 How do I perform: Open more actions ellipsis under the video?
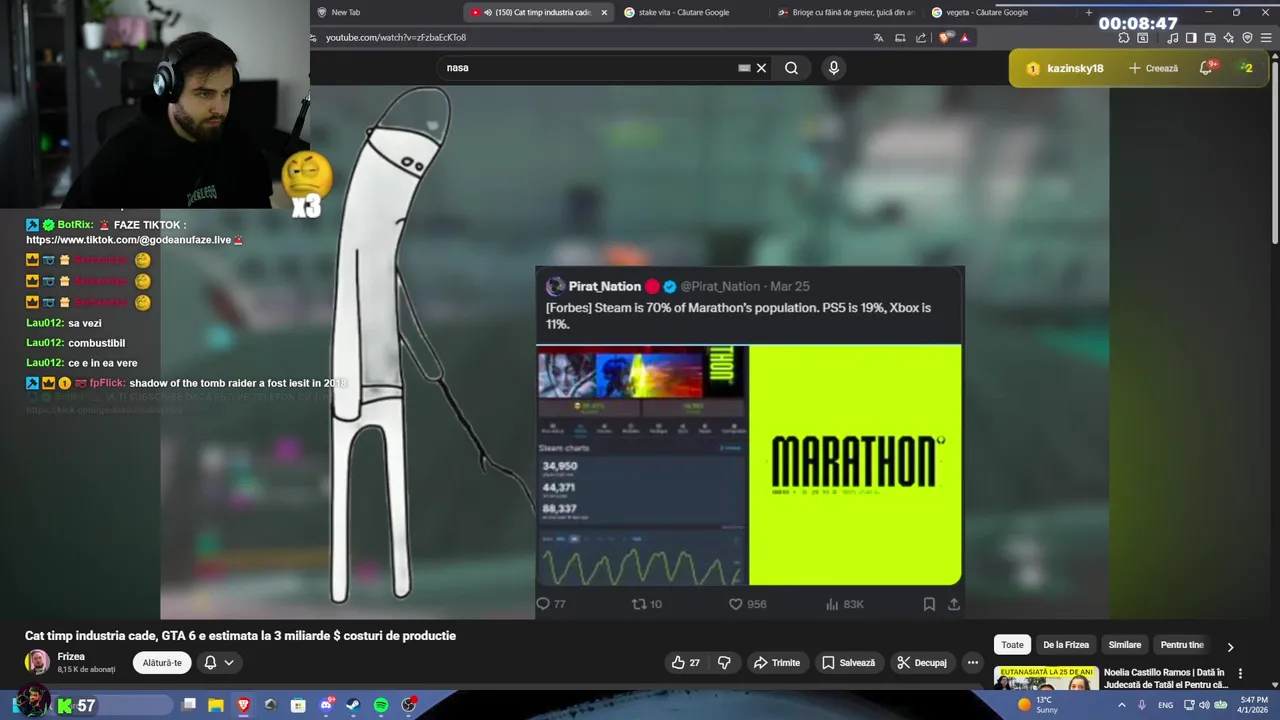coord(973,662)
